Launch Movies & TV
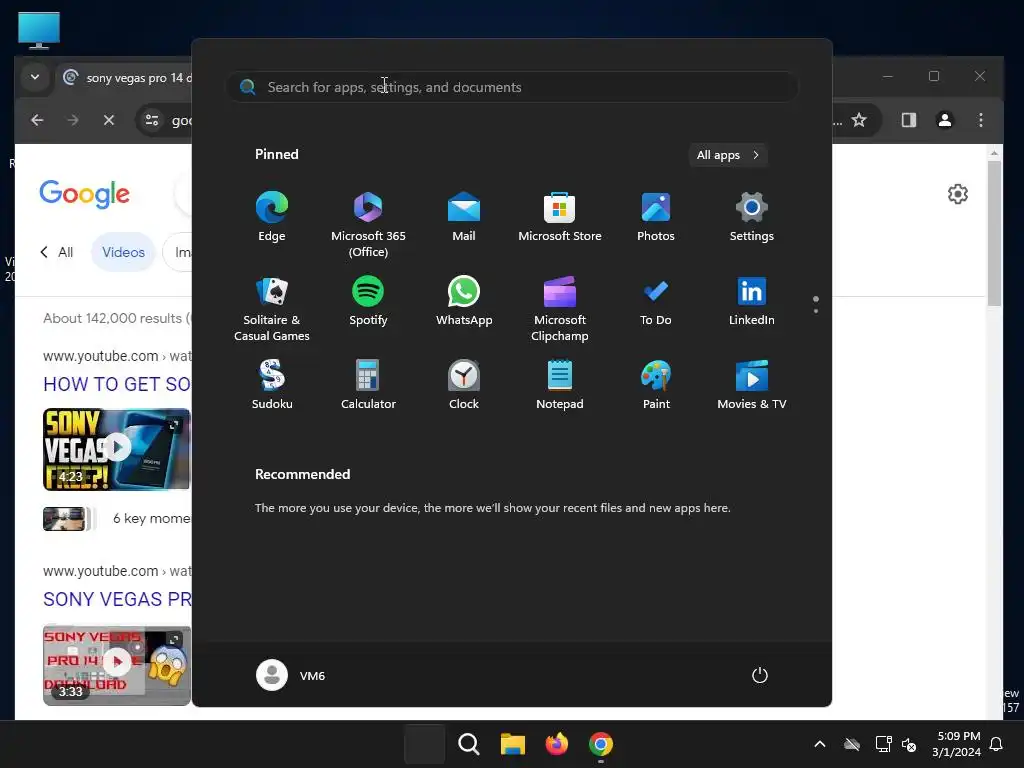This screenshot has width=1024, height=768. pos(752,385)
